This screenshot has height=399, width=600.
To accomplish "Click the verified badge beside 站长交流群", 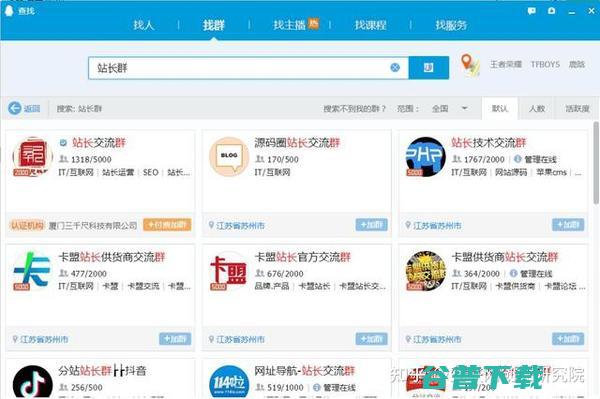I will coord(63,143).
